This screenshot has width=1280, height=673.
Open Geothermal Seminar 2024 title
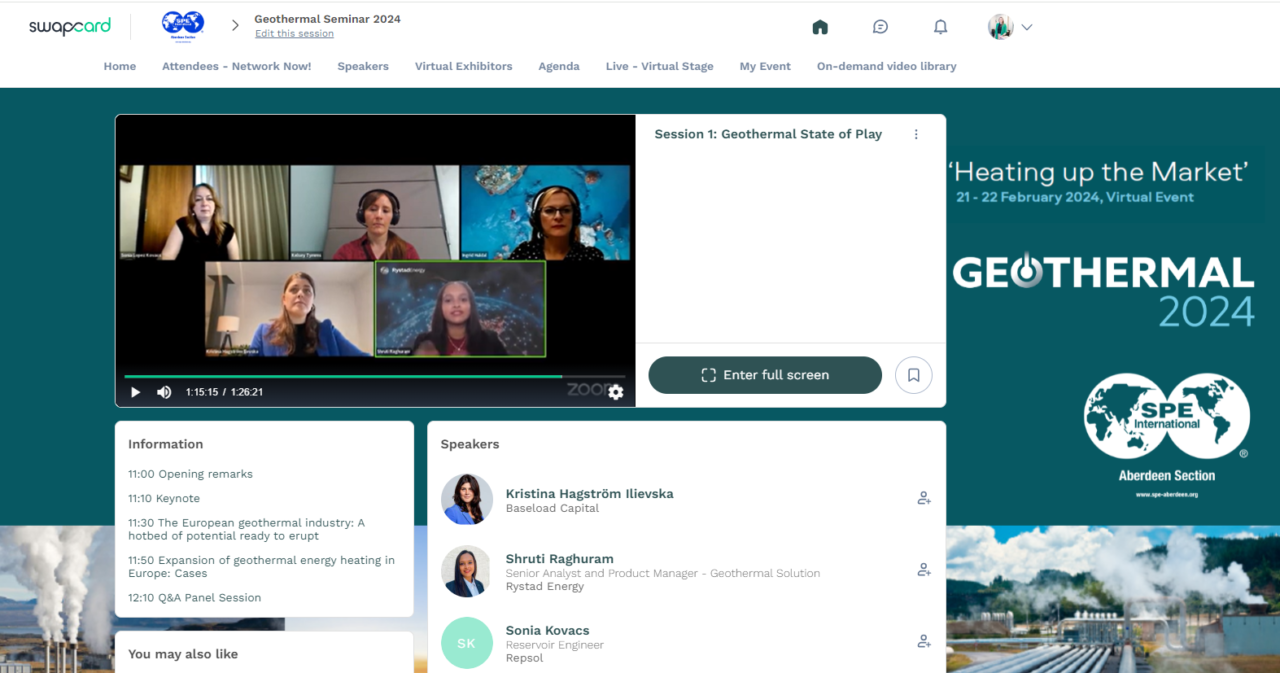[x=327, y=19]
